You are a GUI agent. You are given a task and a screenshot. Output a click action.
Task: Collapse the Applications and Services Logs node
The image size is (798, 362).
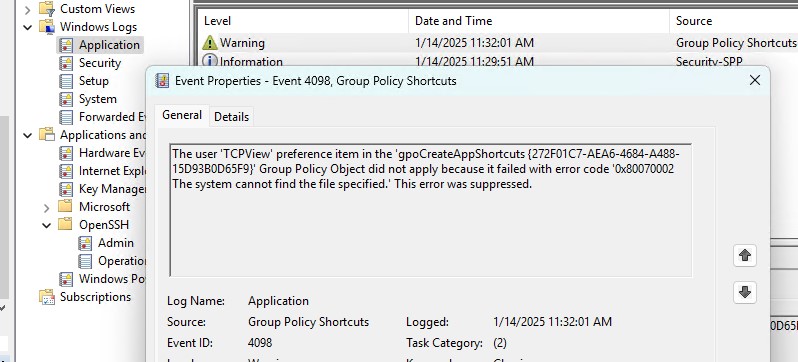click(x=27, y=135)
